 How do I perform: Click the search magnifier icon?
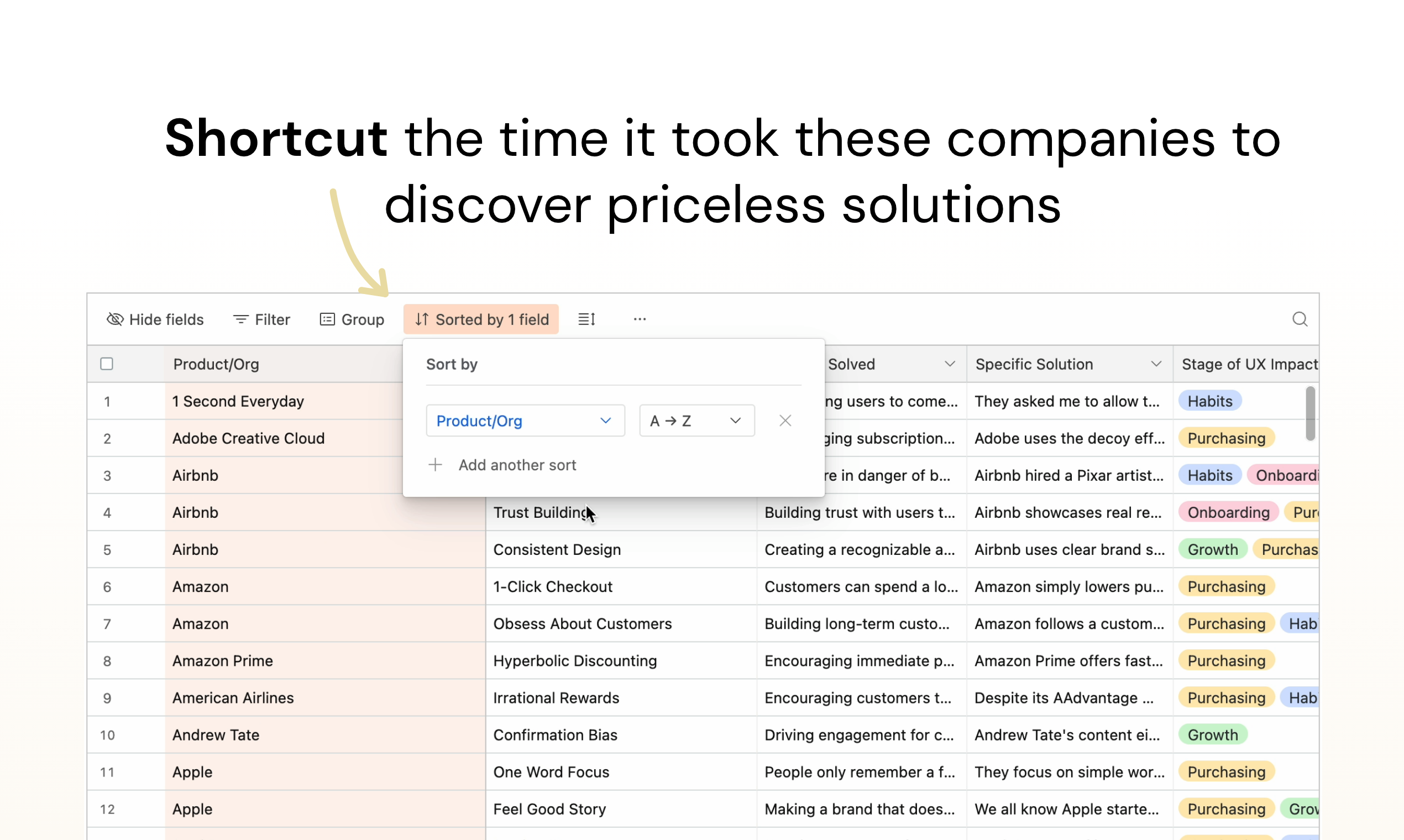[1300, 319]
